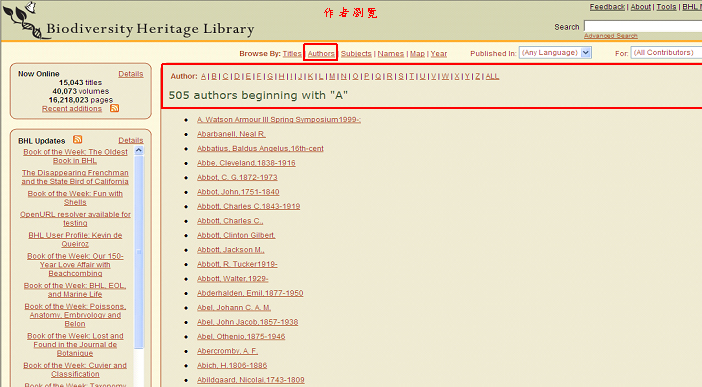Image resolution: width=702 pixels, height=387 pixels.
Task: Open author Abbott, Charles C. 1843-1919
Action: point(248,206)
